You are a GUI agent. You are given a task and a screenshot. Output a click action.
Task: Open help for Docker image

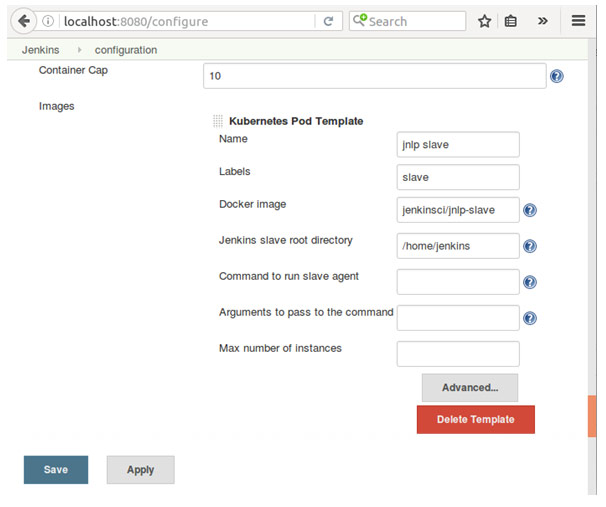point(530,210)
